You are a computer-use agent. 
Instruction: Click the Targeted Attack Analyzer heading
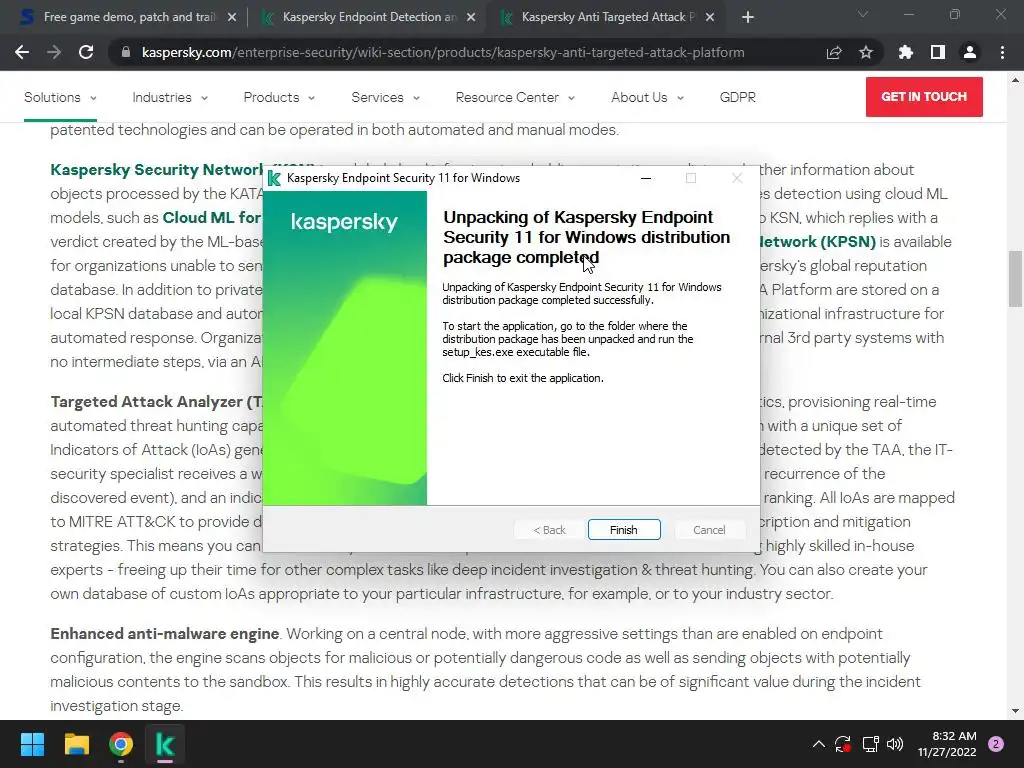[156, 402]
